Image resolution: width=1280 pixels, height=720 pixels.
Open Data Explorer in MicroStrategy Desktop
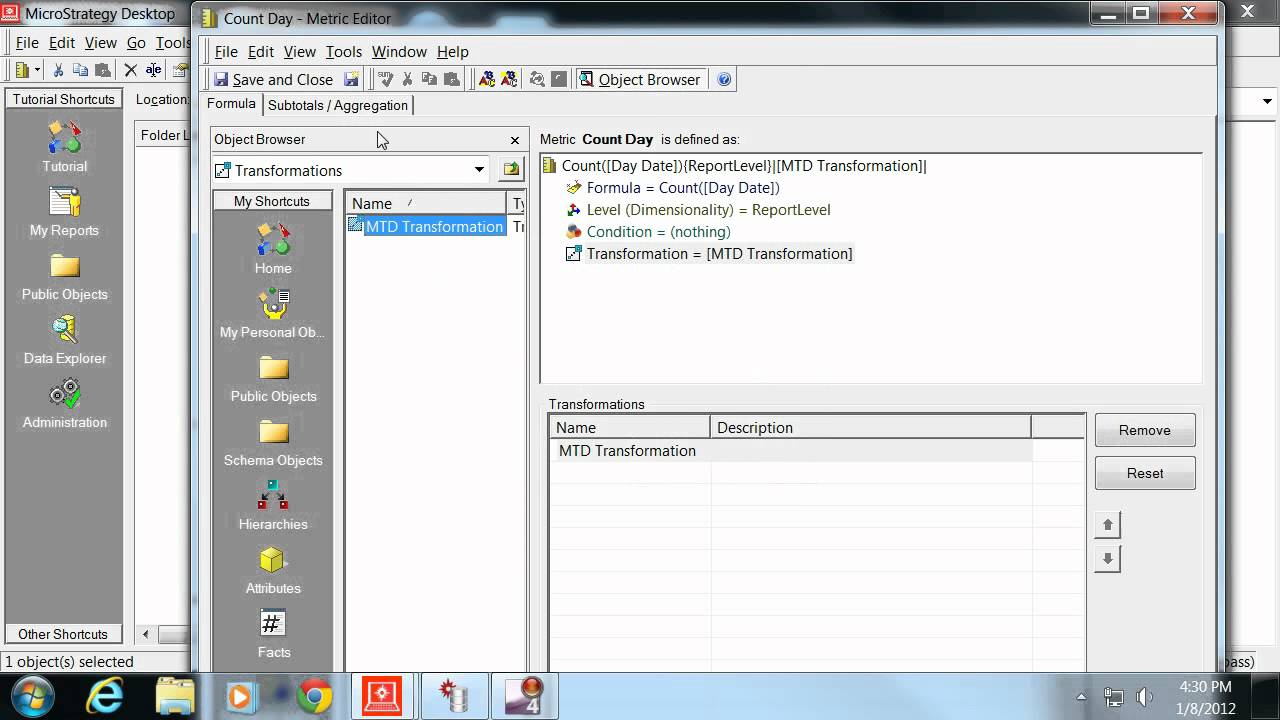point(65,340)
